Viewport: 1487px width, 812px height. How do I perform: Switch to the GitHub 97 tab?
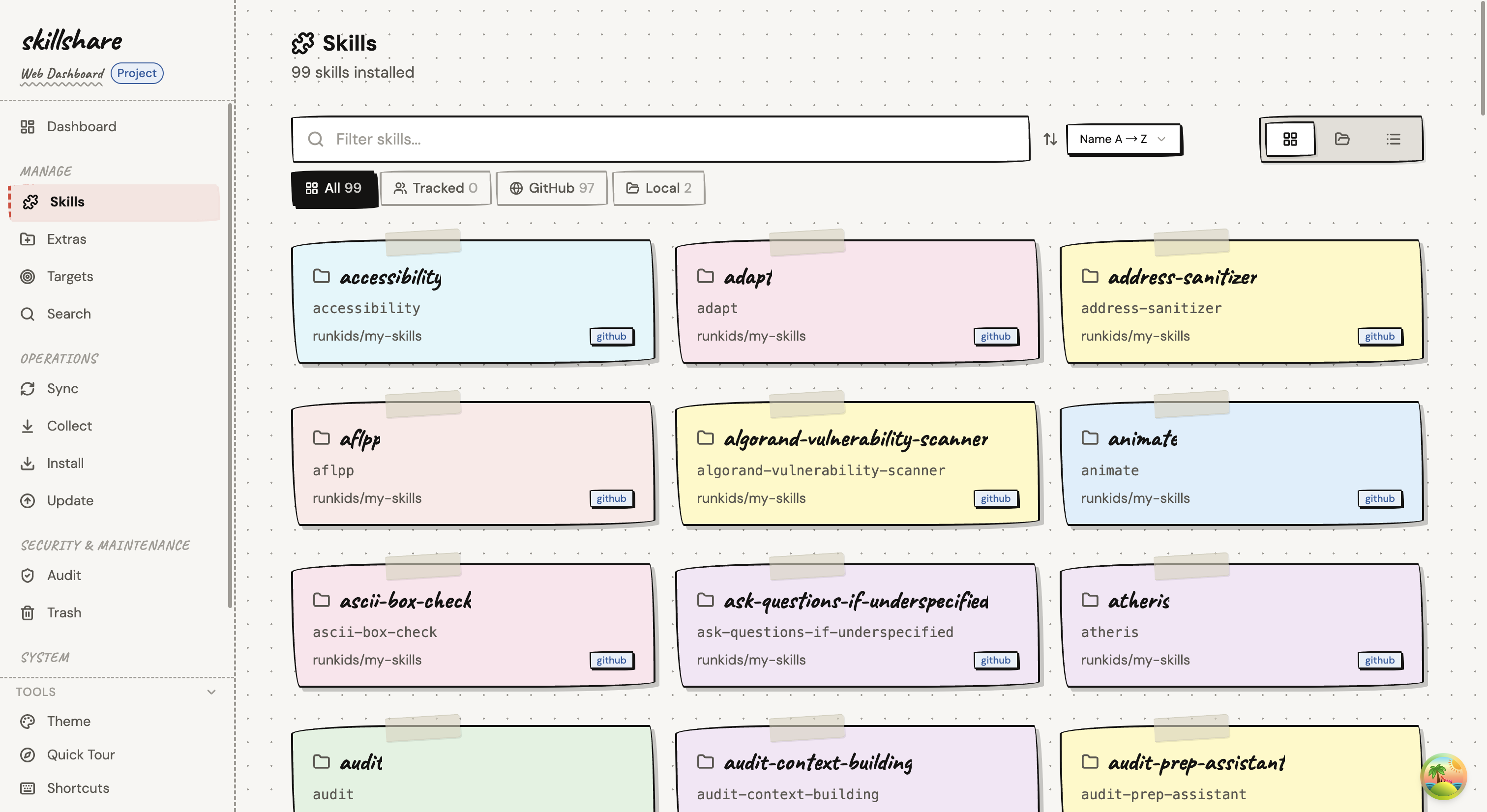click(x=551, y=188)
